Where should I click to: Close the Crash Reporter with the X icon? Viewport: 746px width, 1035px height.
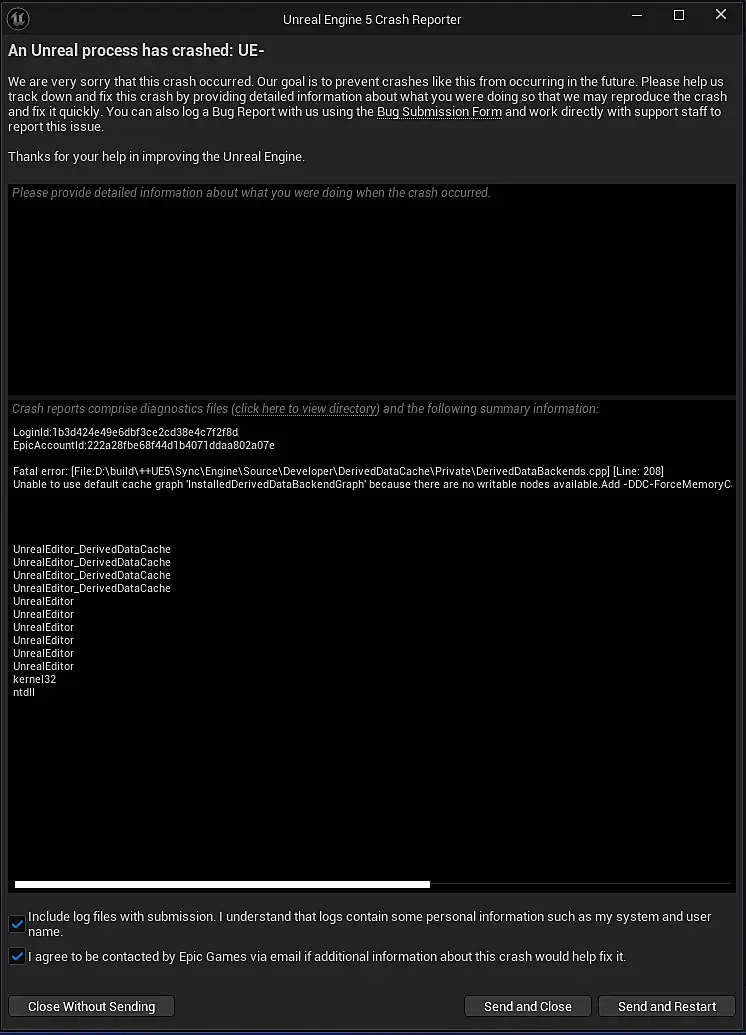pyautogui.click(x=721, y=15)
